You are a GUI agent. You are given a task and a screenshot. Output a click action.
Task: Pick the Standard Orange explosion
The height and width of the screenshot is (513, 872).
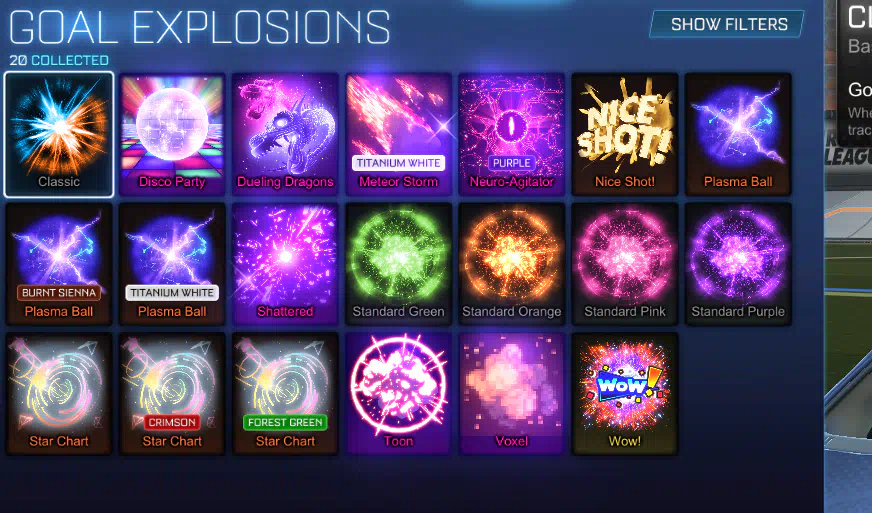(x=512, y=264)
